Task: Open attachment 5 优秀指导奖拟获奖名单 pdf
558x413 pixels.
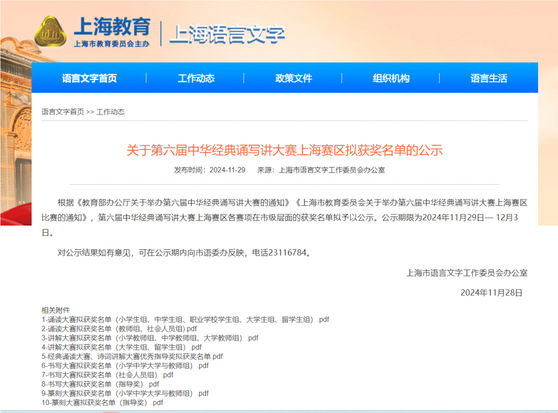Action: pos(132,356)
